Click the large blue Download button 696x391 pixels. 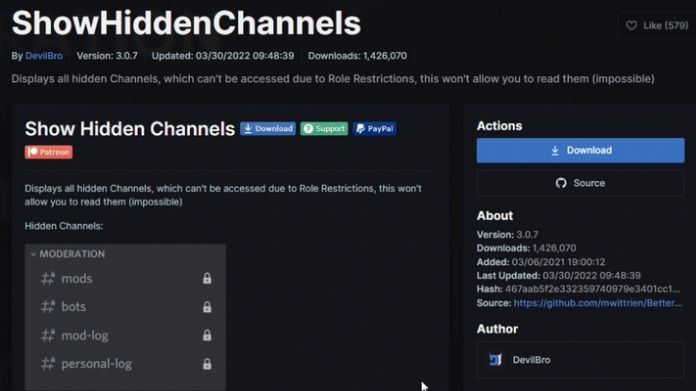tap(581, 150)
